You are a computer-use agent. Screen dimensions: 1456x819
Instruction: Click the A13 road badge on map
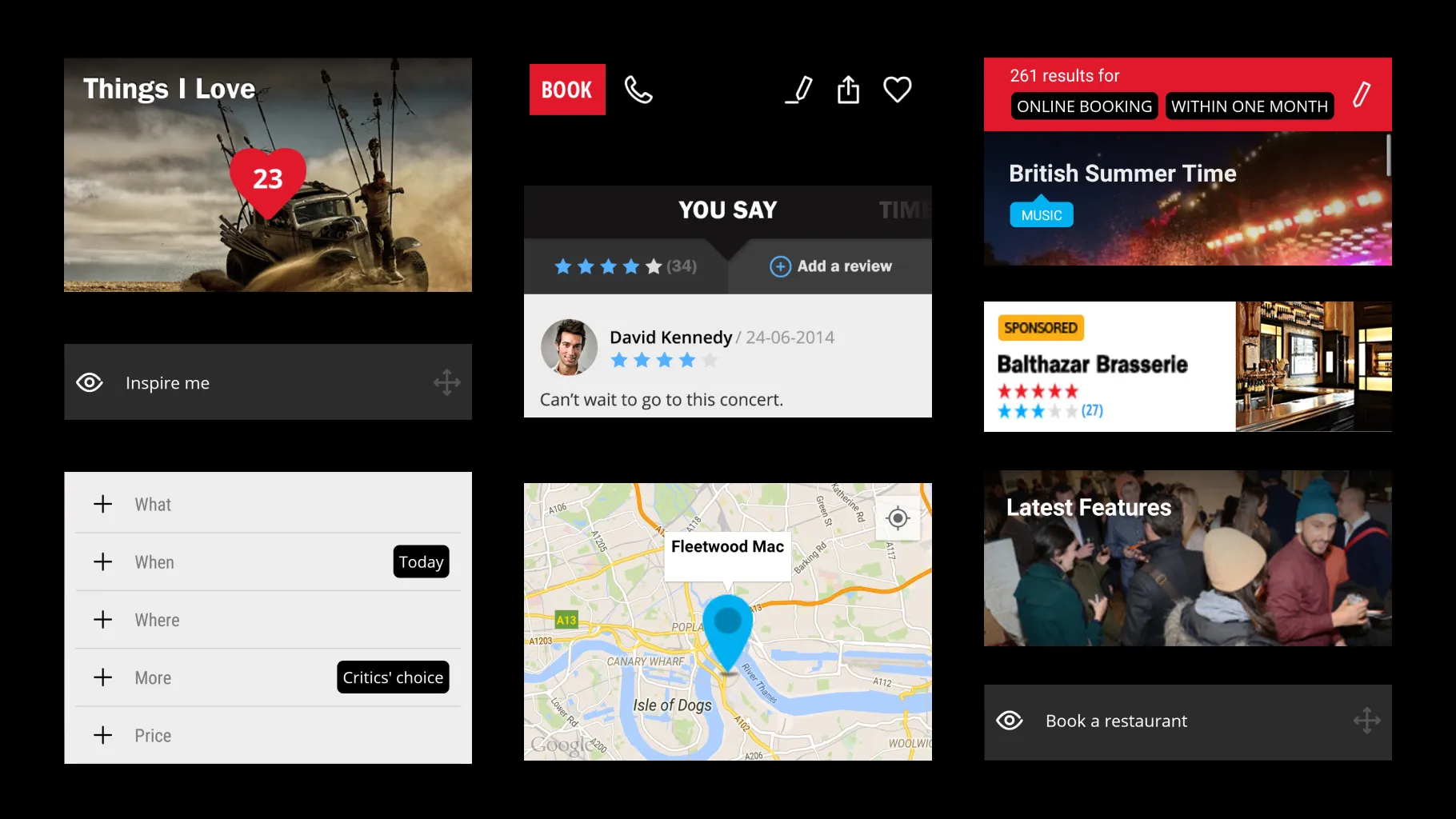pyautogui.click(x=566, y=620)
